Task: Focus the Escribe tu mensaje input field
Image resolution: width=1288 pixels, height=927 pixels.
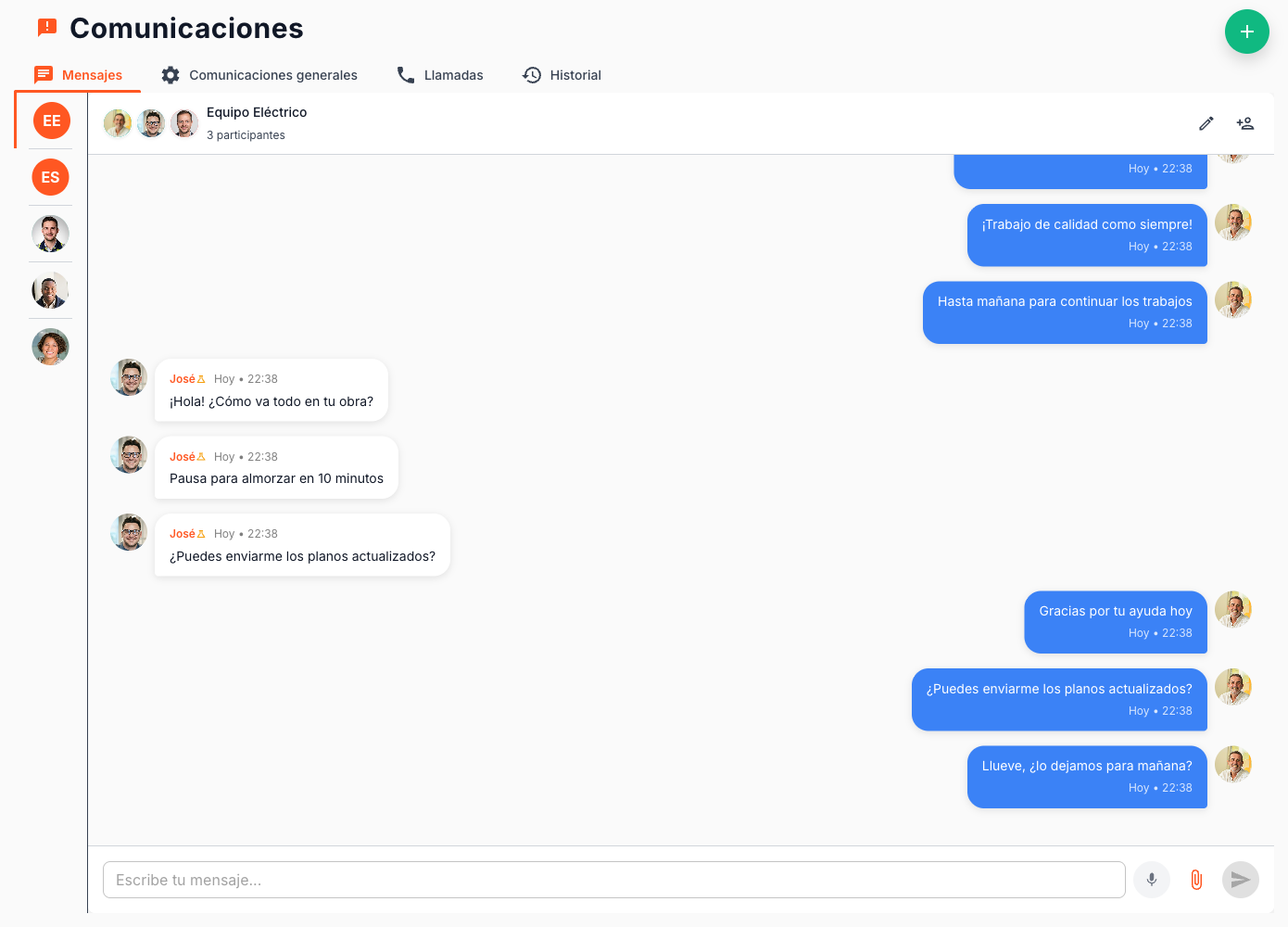Action: 613,880
